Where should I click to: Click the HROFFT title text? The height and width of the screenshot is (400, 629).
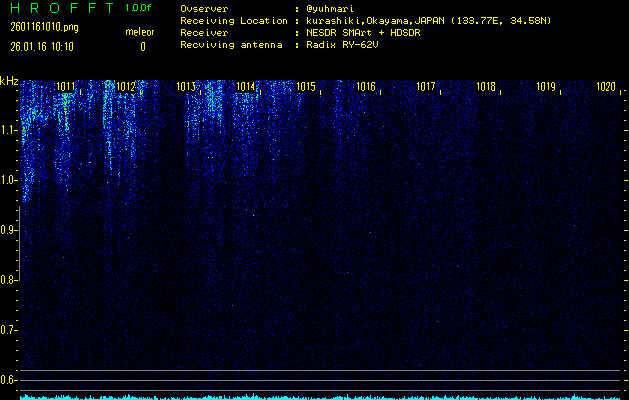tap(58, 8)
